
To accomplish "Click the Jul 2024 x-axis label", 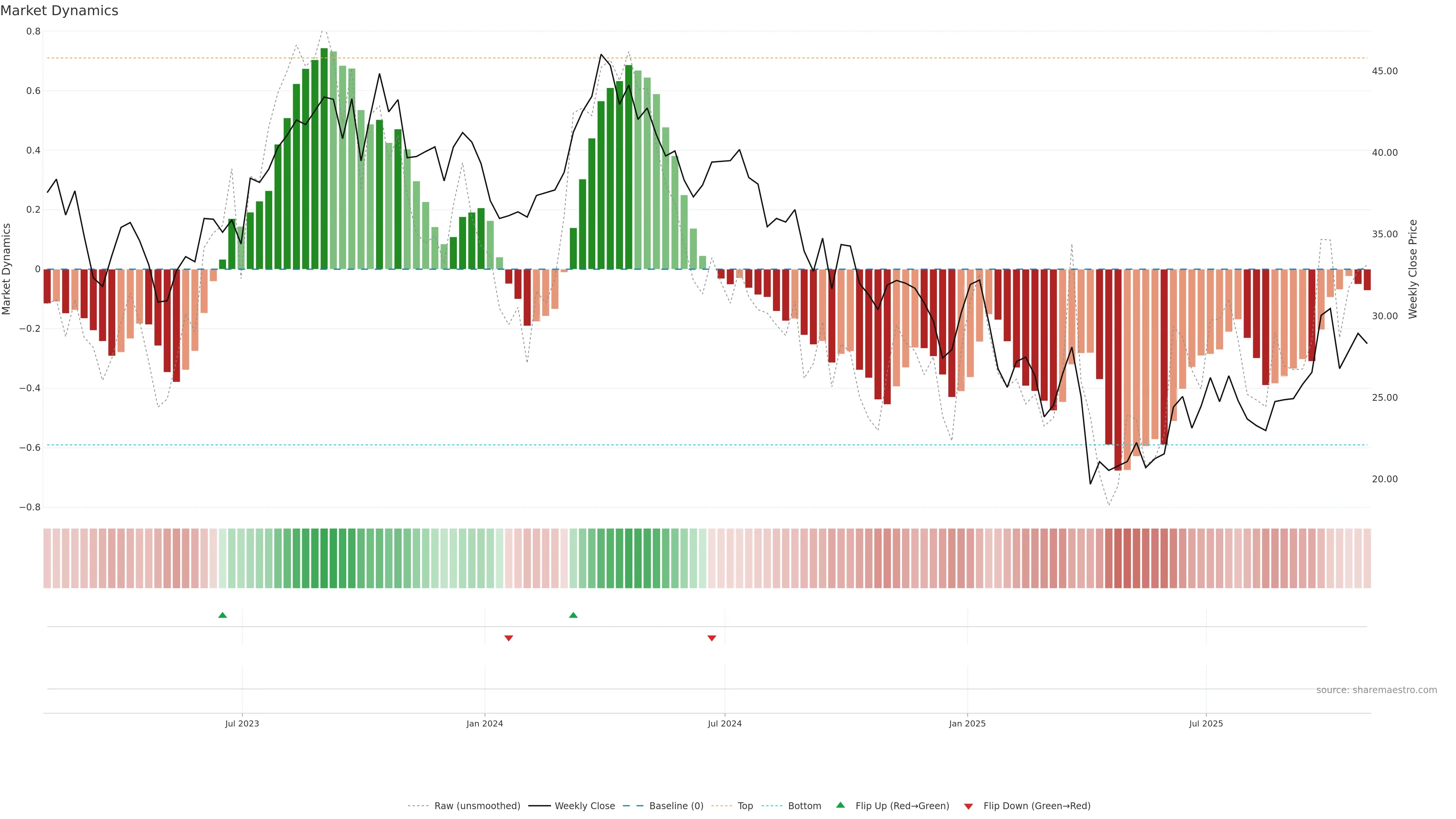I will click(x=725, y=723).
